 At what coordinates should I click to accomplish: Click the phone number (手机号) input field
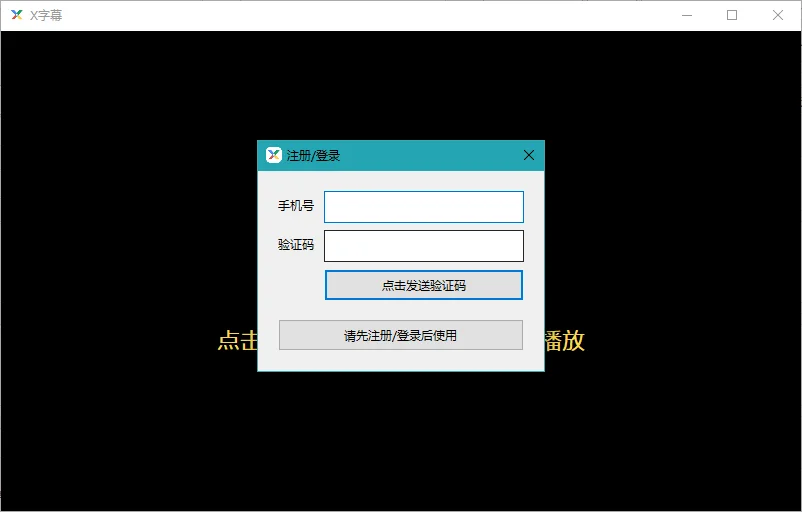tap(424, 207)
